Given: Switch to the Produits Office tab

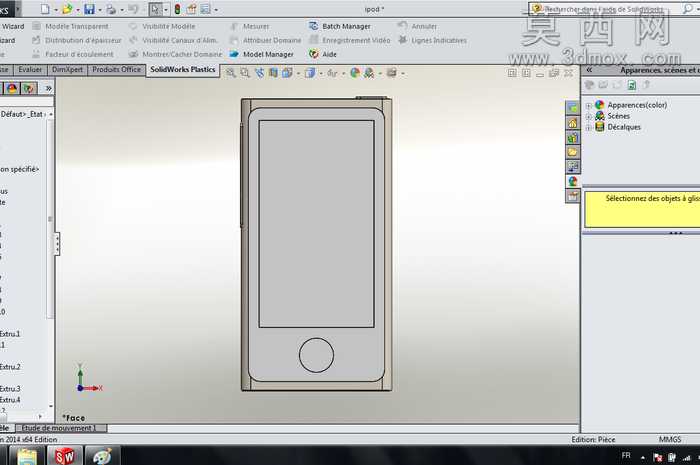Looking at the screenshot, I should (x=117, y=70).
